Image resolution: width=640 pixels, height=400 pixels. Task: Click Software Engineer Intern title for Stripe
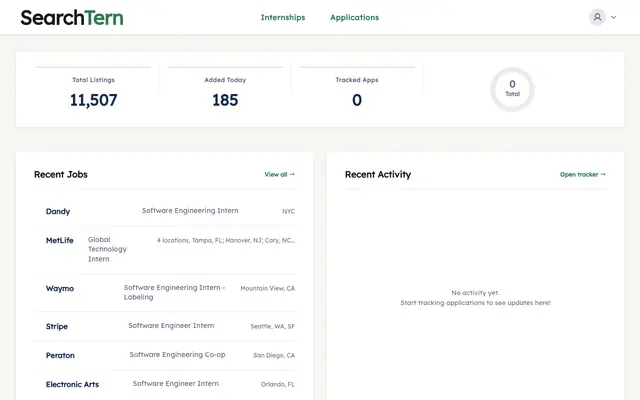[x=171, y=326]
